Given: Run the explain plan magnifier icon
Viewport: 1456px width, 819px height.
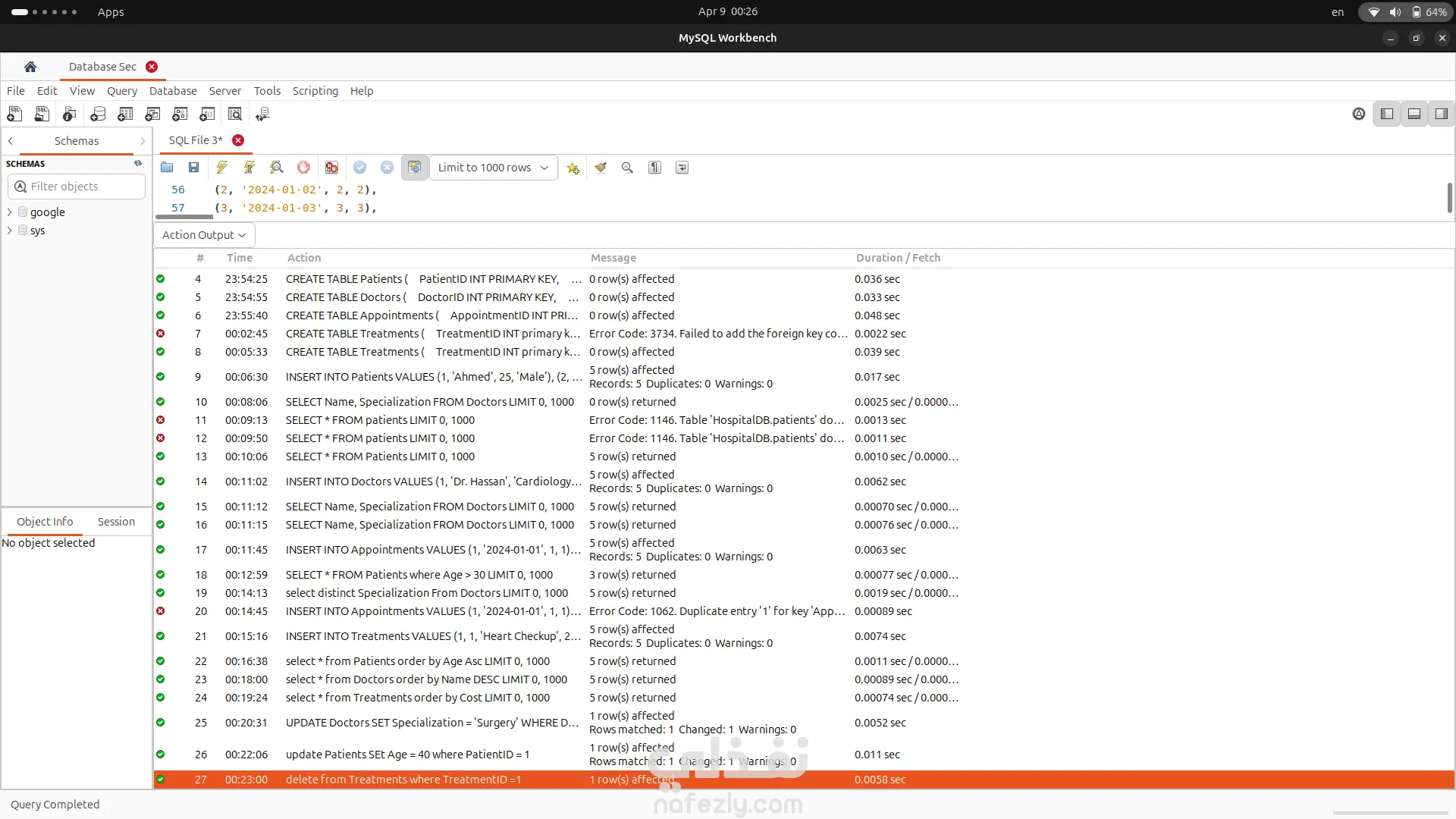Looking at the screenshot, I should tap(276, 168).
